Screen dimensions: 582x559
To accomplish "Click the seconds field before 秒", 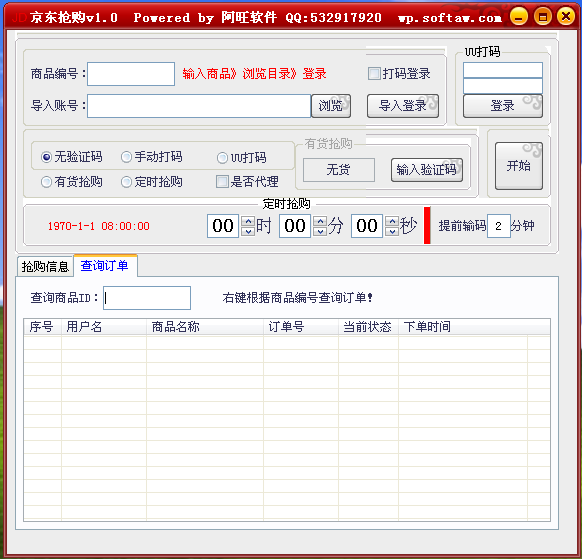I will coord(367,226).
